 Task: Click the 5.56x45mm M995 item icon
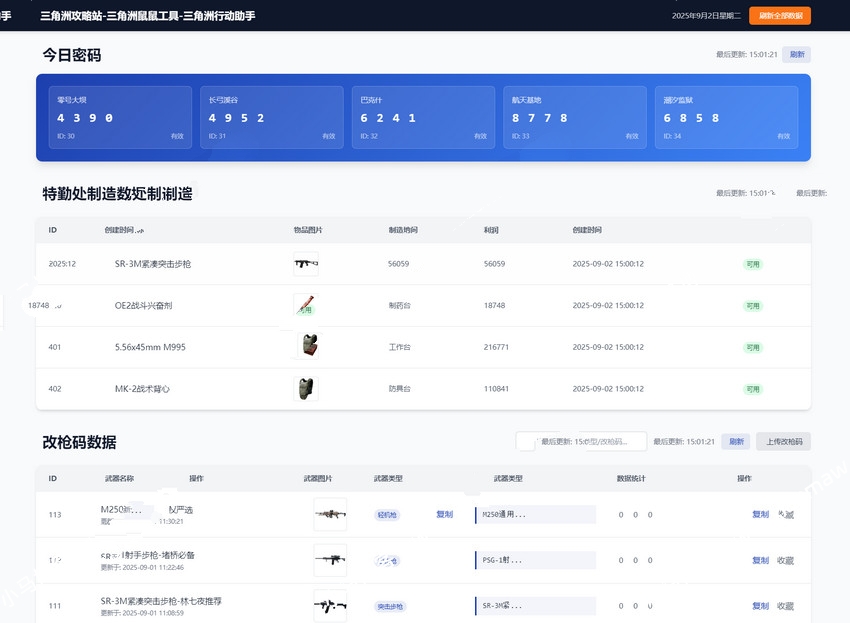point(307,346)
